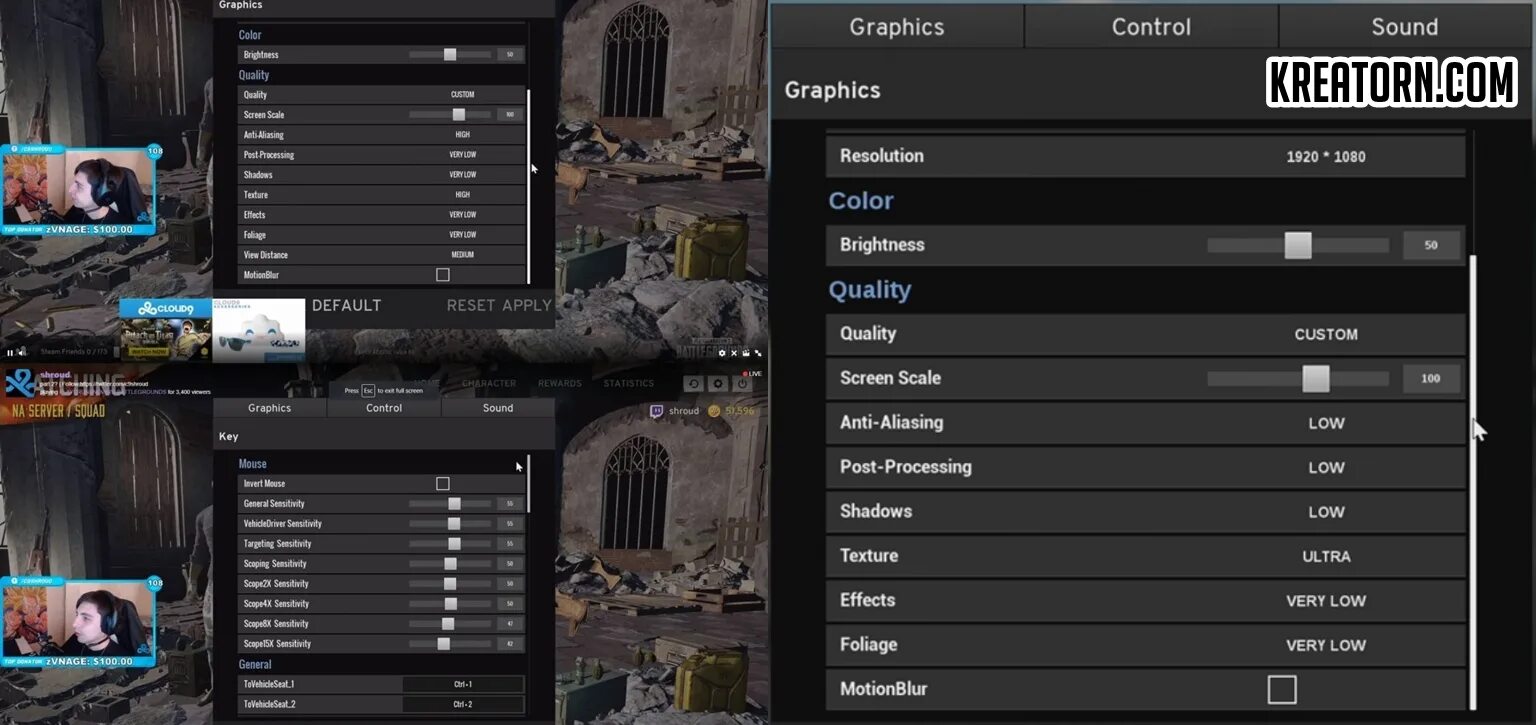This screenshot has width=1536, height=725.
Task: Click the power exit icon in the lobby
Action: (x=742, y=384)
